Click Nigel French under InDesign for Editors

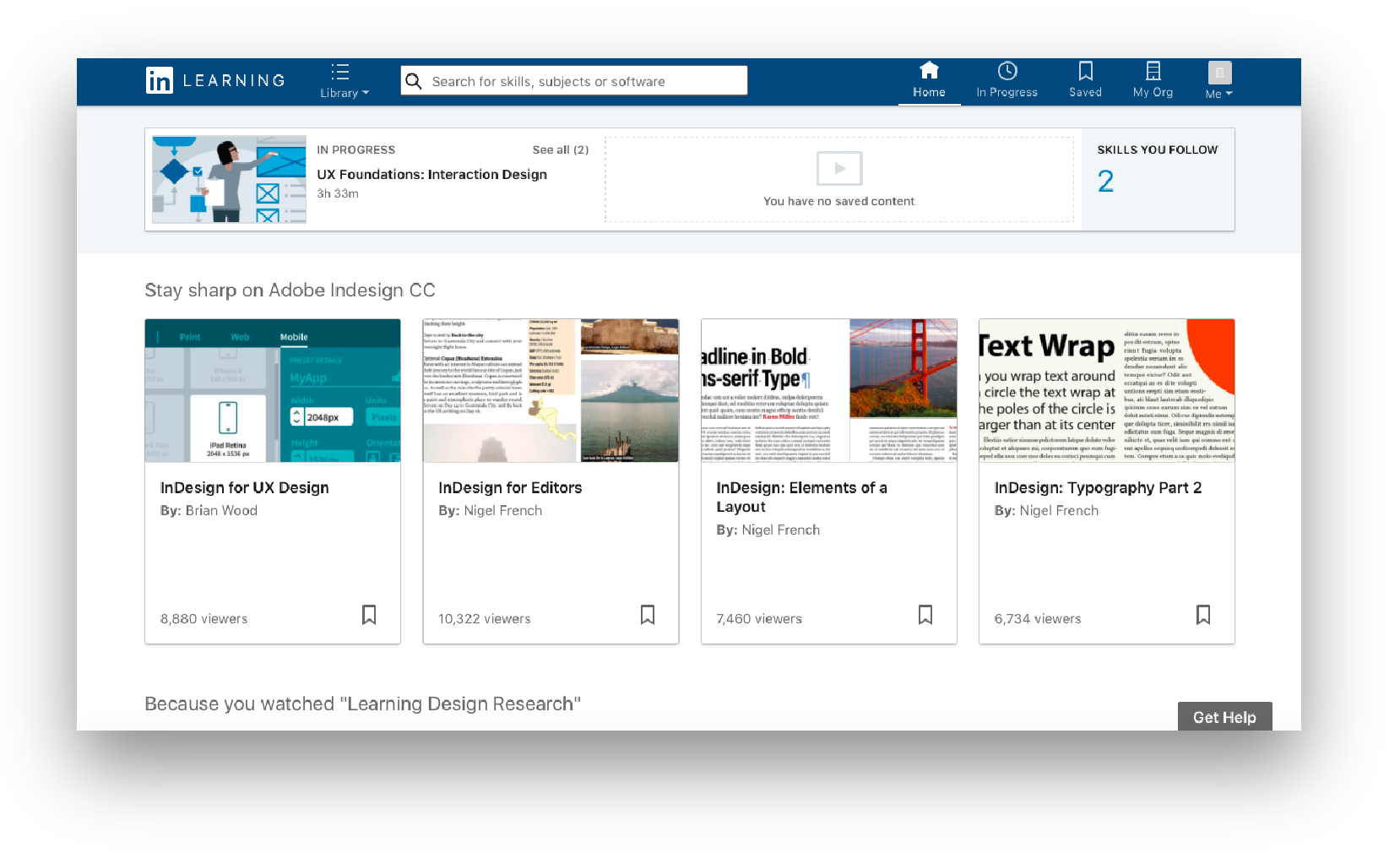point(503,510)
